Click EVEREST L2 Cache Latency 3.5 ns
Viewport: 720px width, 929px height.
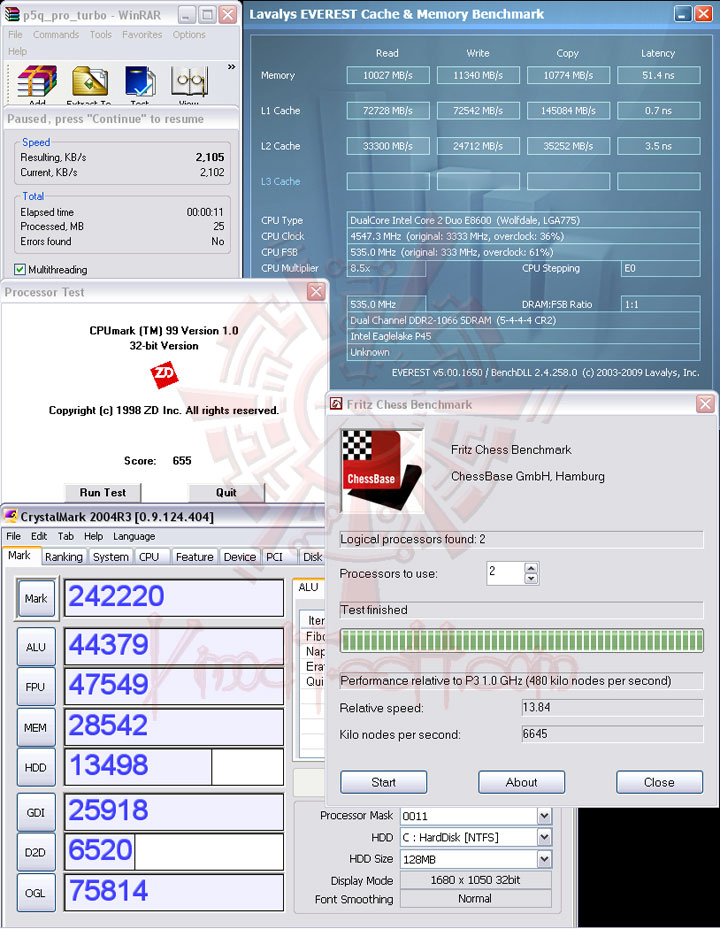coord(658,146)
